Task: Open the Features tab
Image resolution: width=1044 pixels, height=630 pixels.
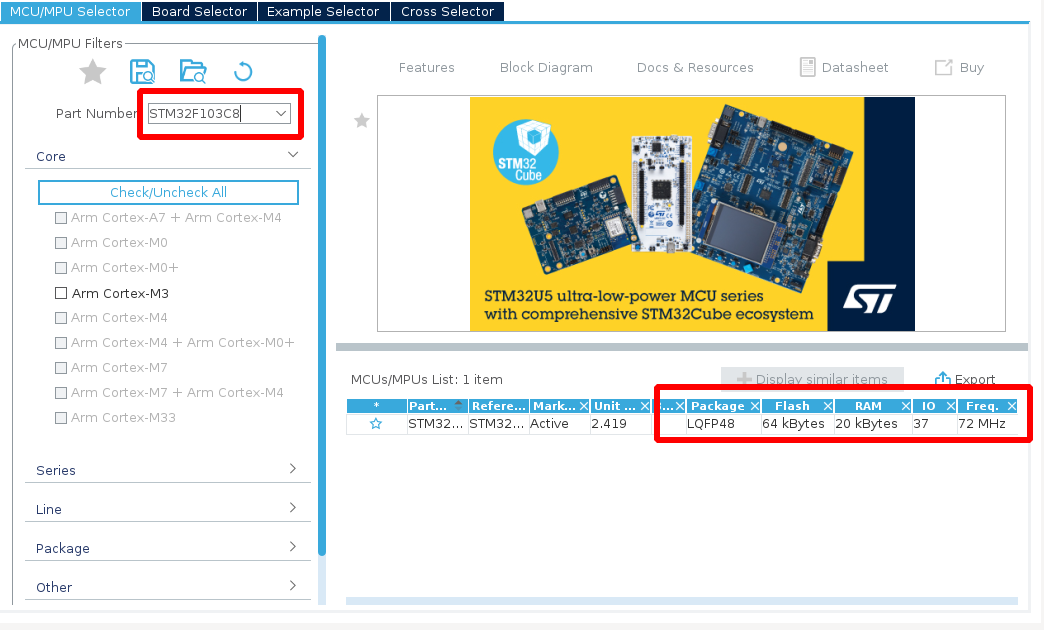Action: coord(426,67)
